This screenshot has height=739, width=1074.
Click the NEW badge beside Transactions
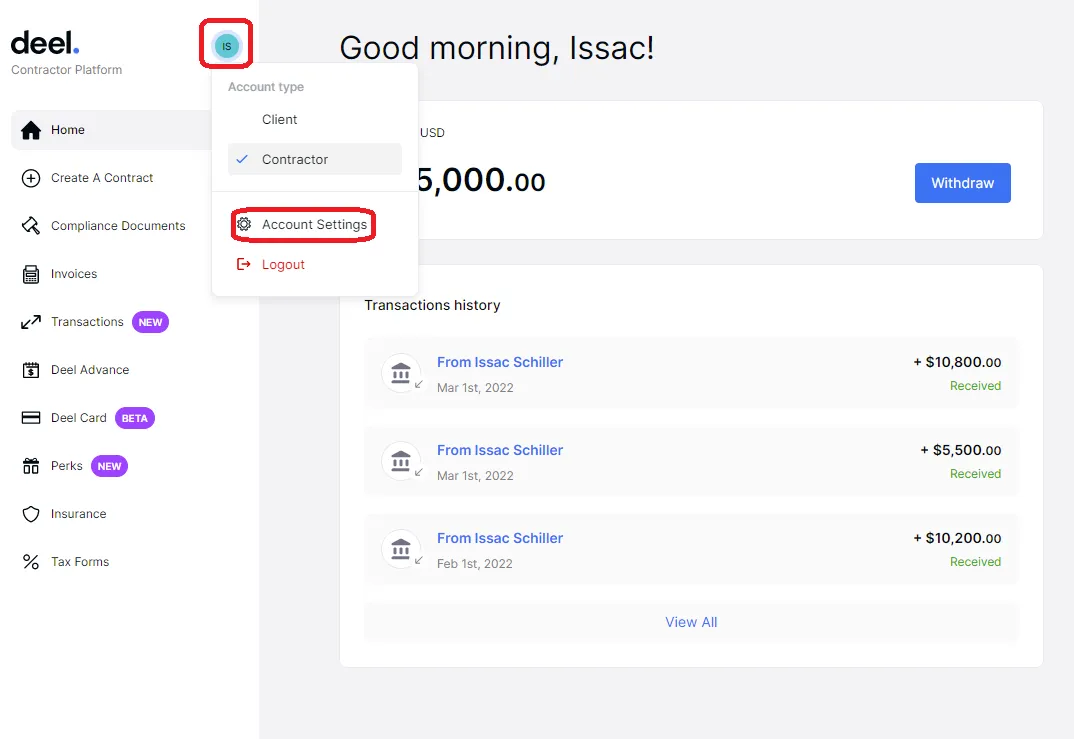[x=150, y=322]
